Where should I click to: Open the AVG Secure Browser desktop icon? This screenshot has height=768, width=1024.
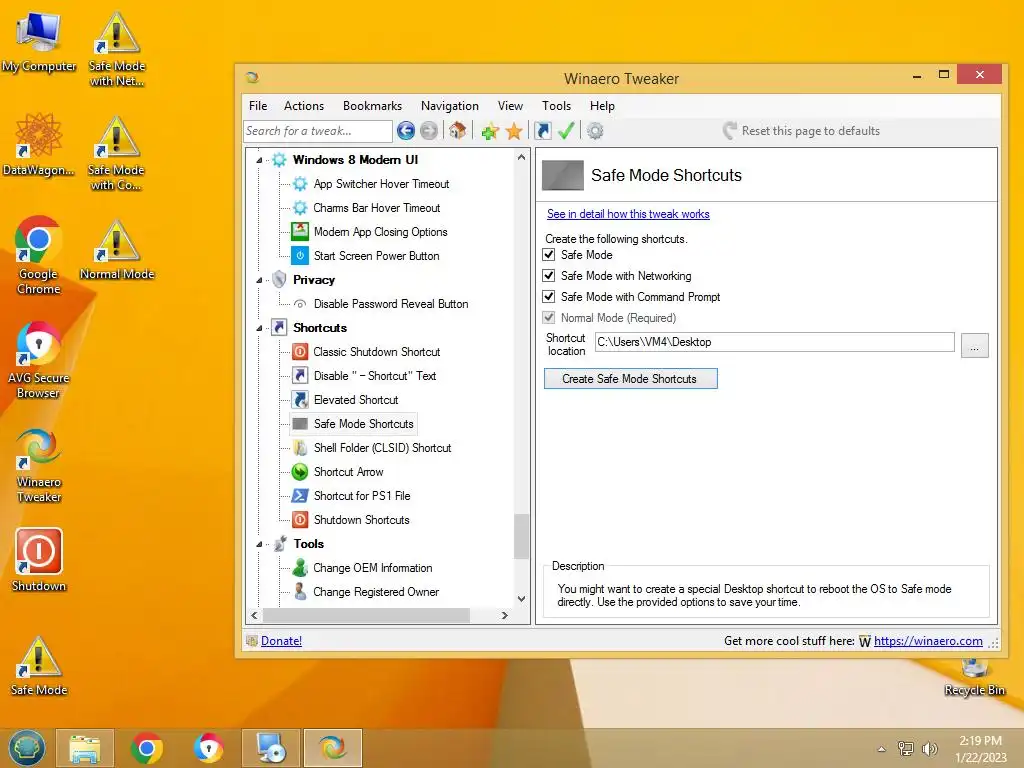tap(39, 360)
